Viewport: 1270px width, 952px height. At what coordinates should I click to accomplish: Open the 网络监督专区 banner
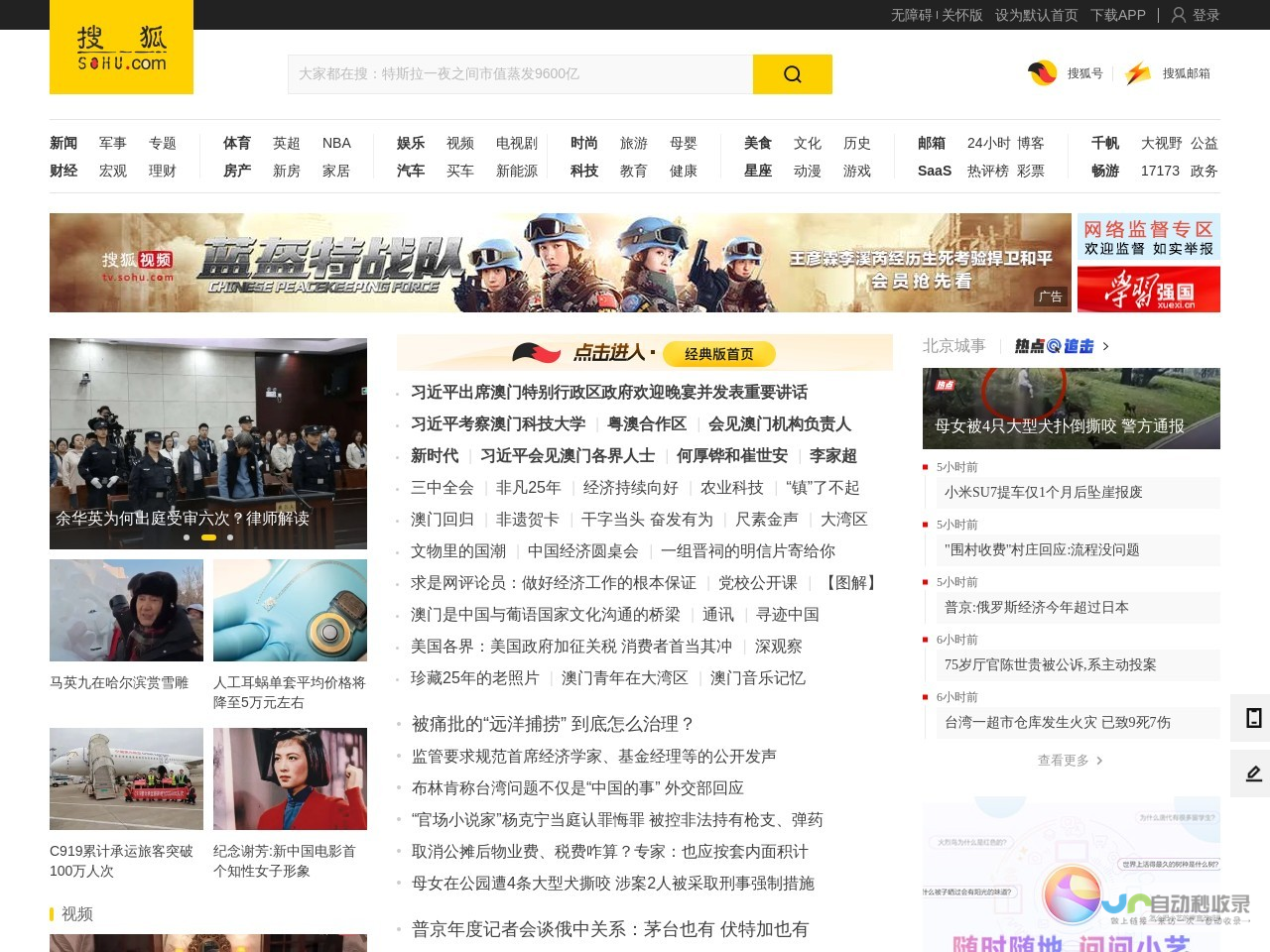click(1149, 237)
